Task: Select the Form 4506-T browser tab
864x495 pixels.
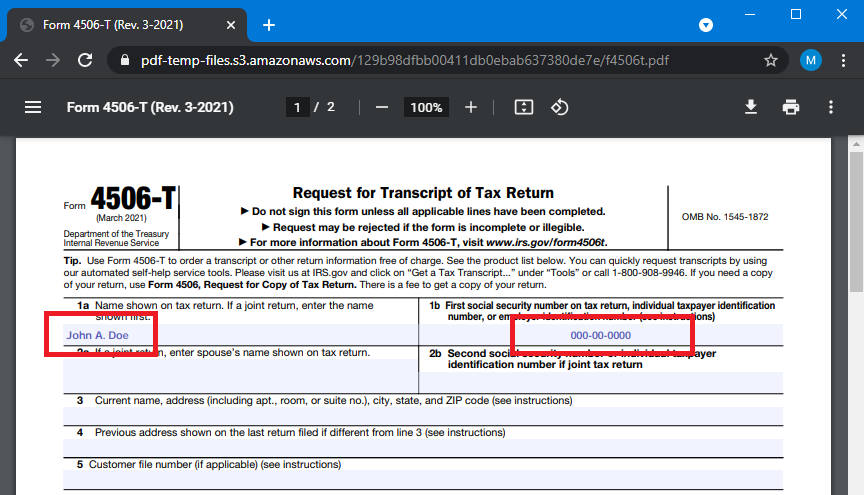Action: [x=127, y=25]
